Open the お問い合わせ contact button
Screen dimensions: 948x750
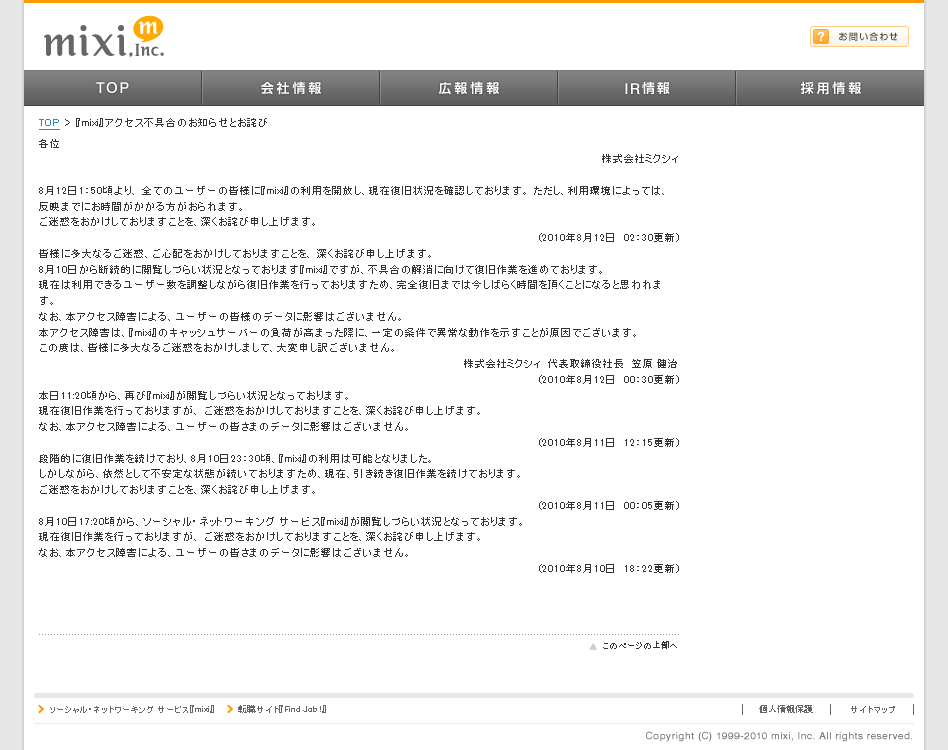click(x=859, y=37)
